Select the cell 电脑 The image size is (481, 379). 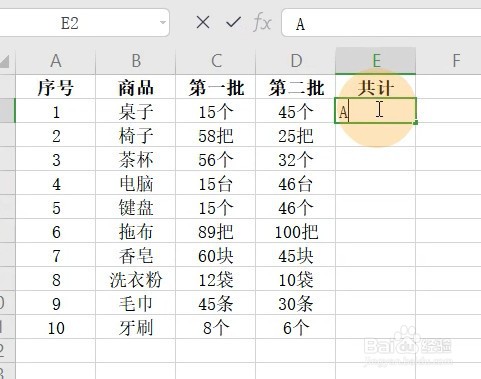click(136, 183)
